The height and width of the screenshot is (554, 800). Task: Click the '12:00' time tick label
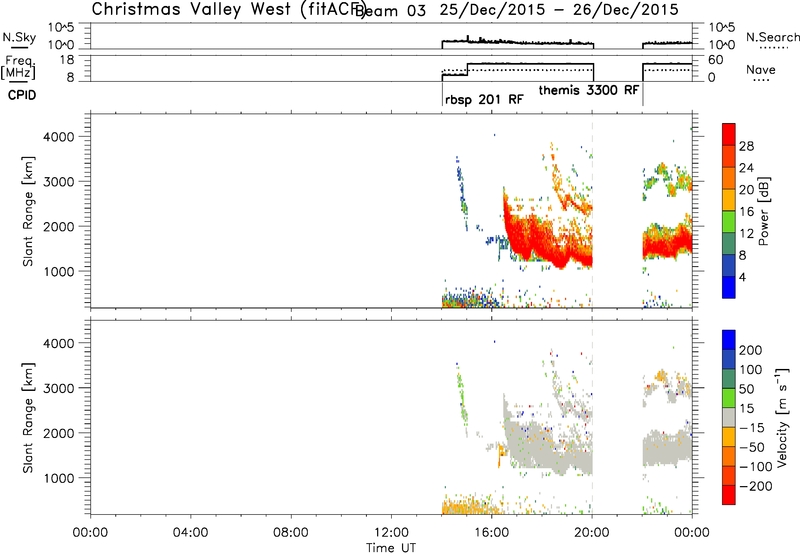[391, 533]
